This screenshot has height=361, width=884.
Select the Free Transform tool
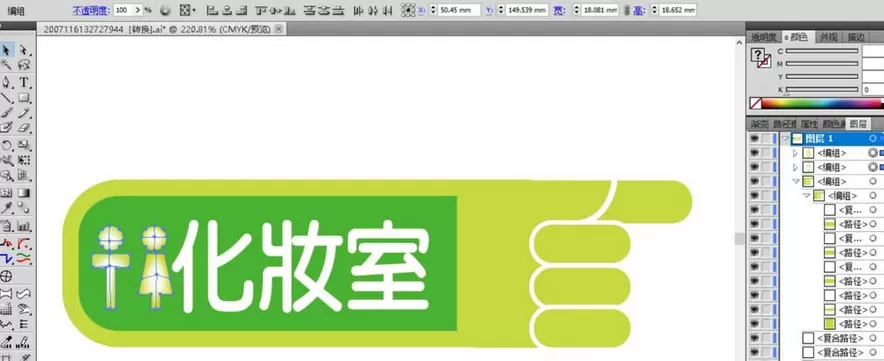[24, 160]
